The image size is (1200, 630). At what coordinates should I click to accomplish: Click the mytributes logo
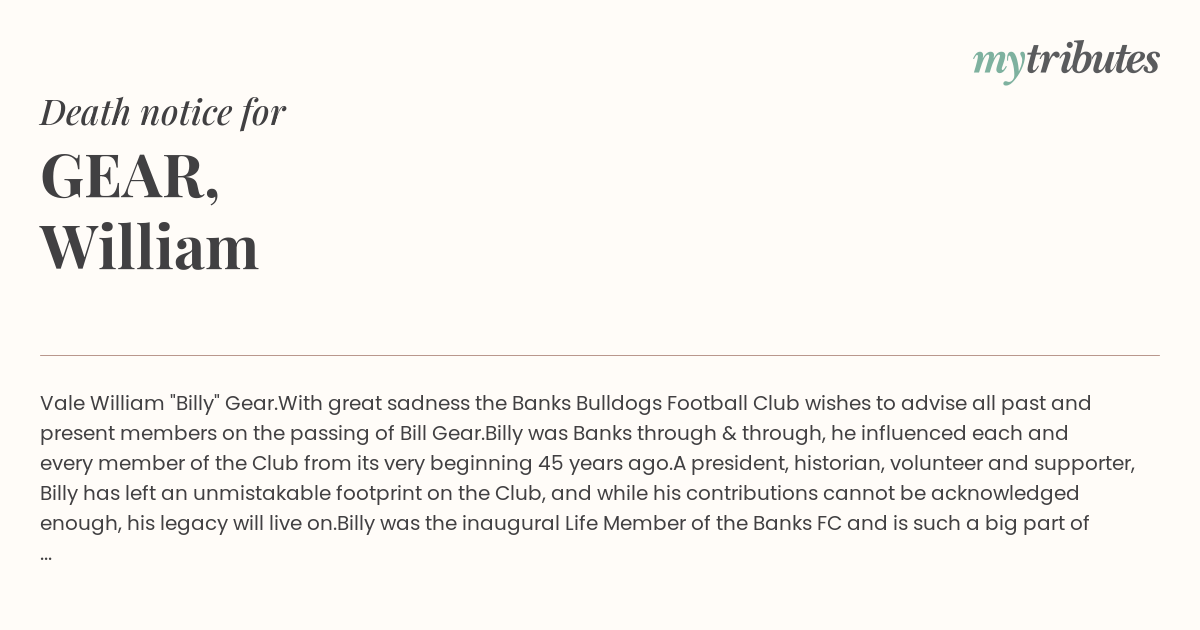[x=1066, y=60]
